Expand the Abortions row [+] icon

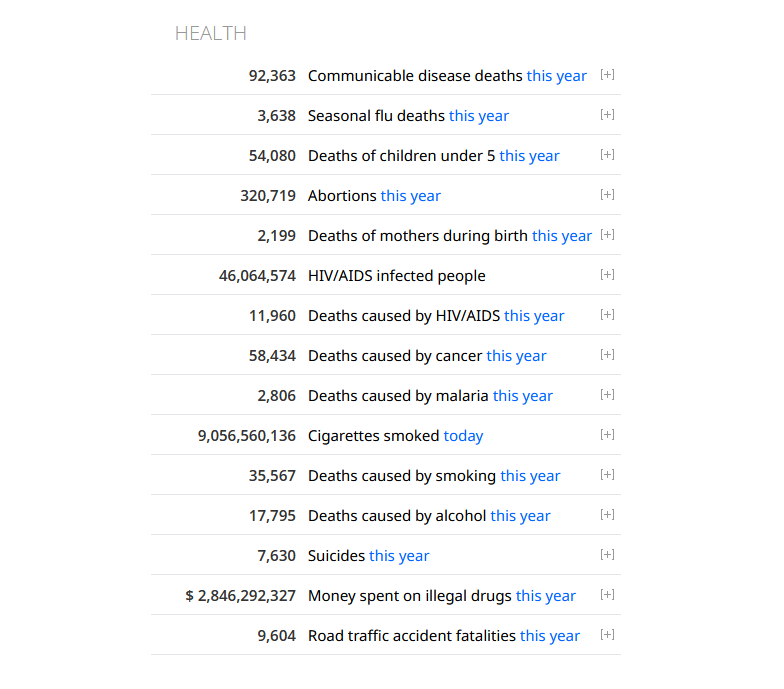pyautogui.click(x=607, y=194)
